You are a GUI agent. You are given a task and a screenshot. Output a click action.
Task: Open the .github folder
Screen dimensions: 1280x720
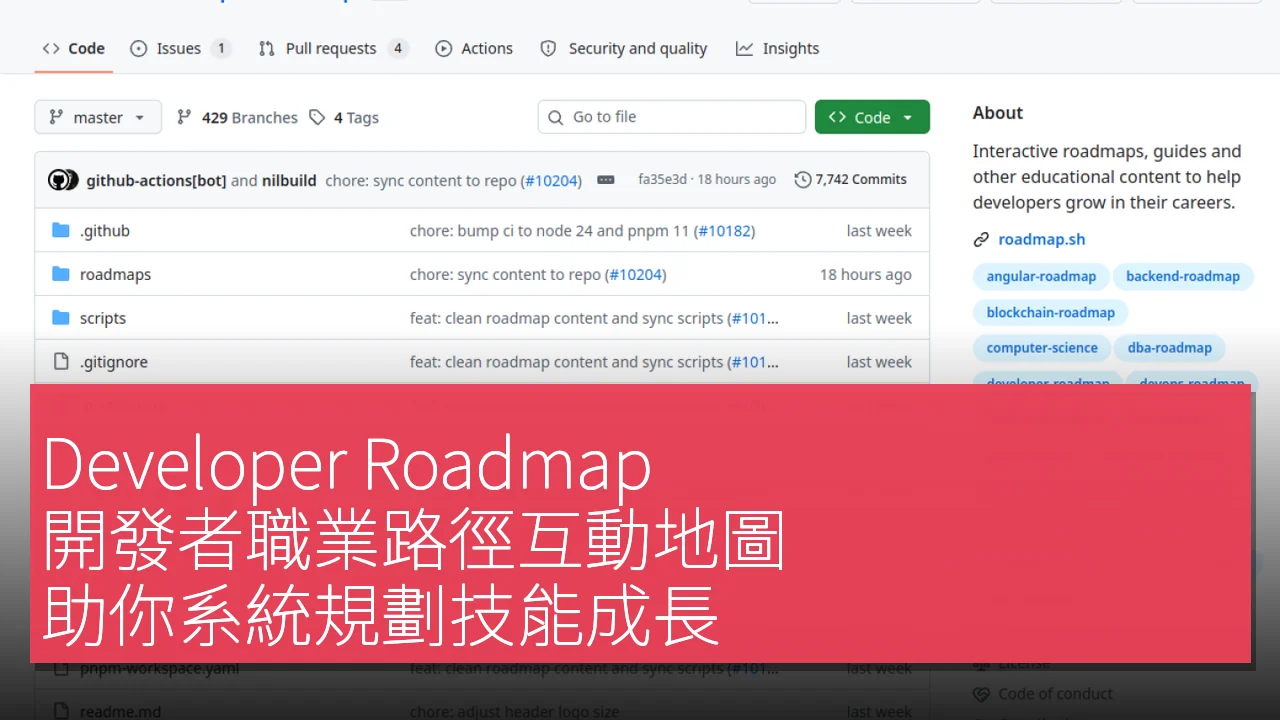(105, 230)
